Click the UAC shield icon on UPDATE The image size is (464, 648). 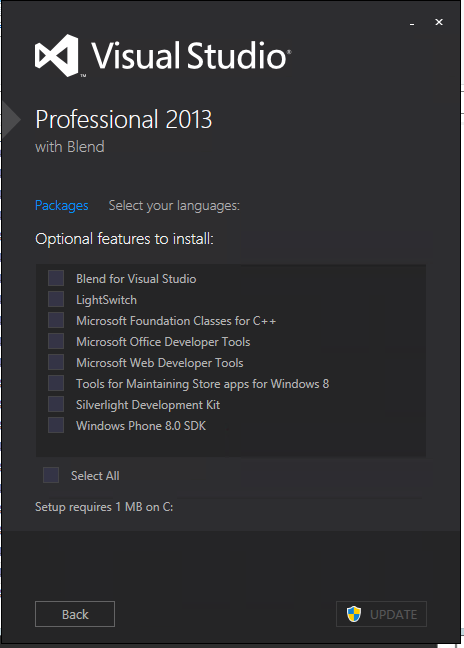point(354,614)
